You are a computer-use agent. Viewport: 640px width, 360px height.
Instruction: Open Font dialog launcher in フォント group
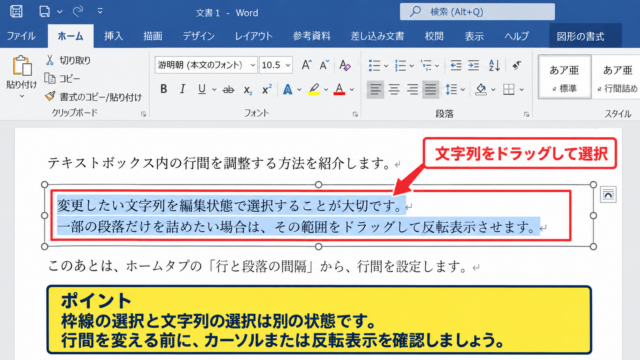point(355,114)
